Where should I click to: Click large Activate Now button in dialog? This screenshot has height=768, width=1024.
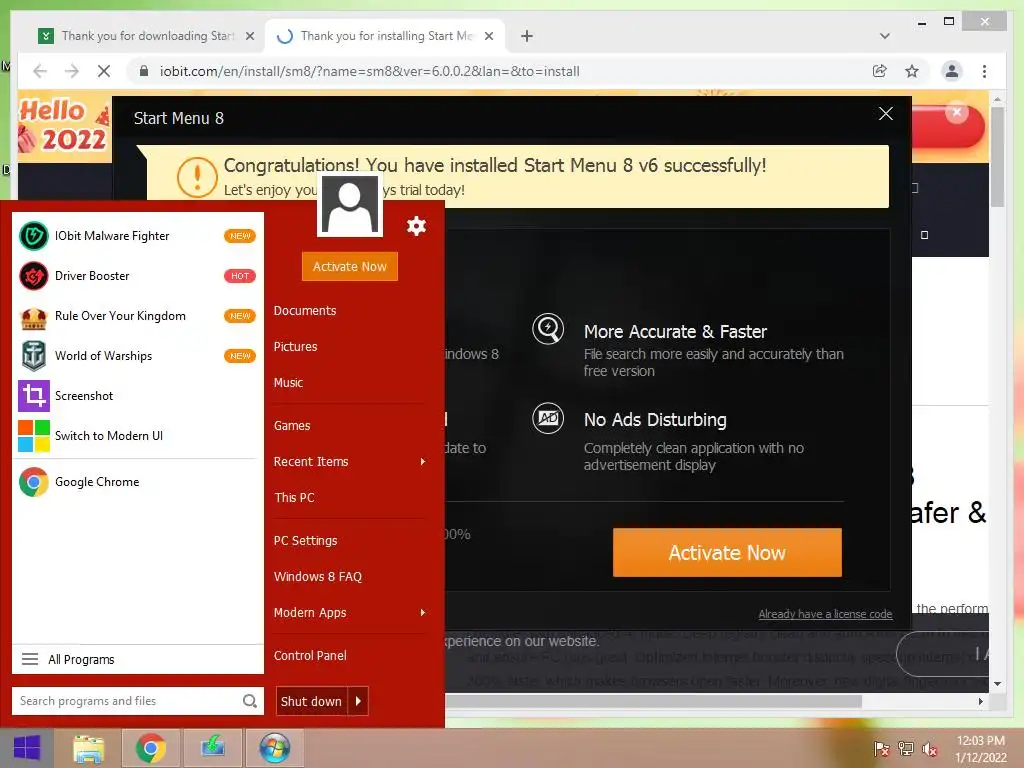point(727,552)
